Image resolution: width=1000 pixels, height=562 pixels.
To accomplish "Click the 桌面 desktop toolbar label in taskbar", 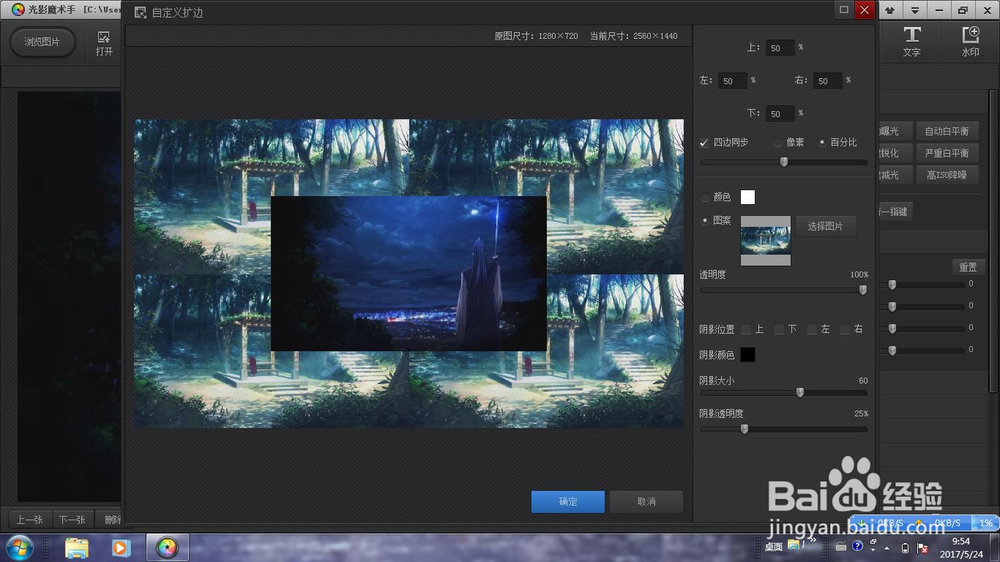I will (774, 547).
